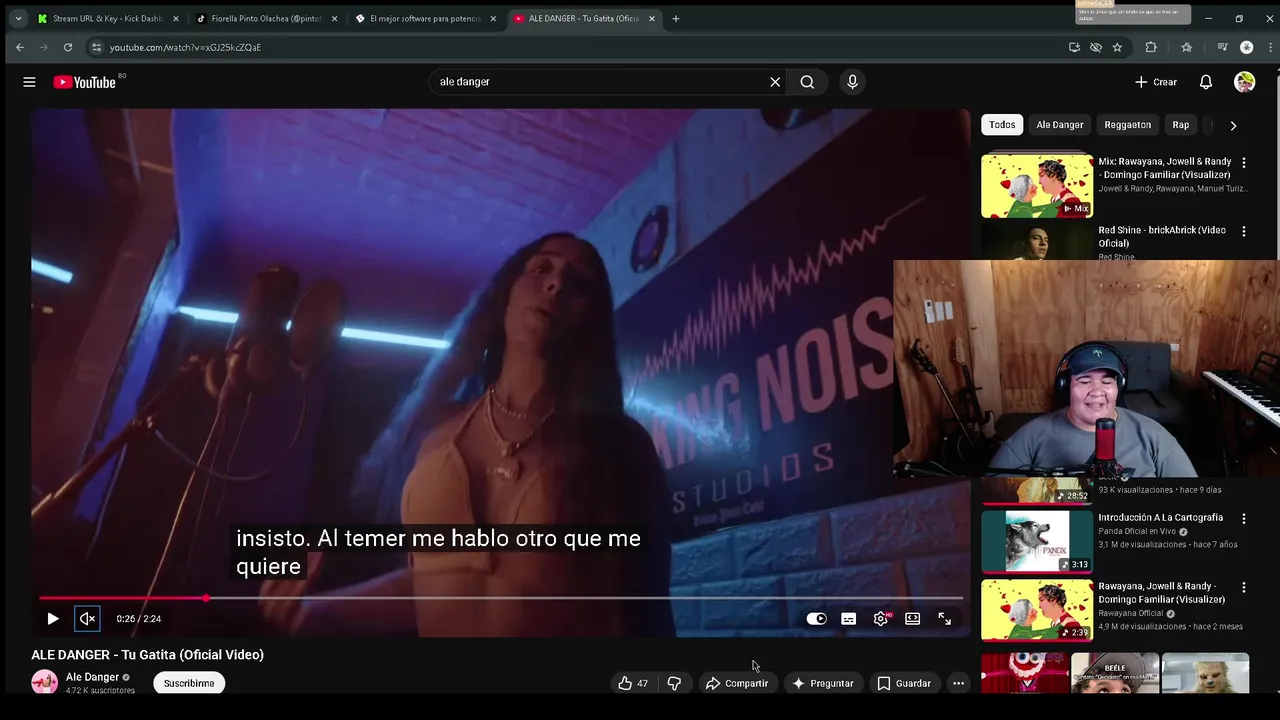
Task: Open the Crear menu
Action: pos(1156,82)
